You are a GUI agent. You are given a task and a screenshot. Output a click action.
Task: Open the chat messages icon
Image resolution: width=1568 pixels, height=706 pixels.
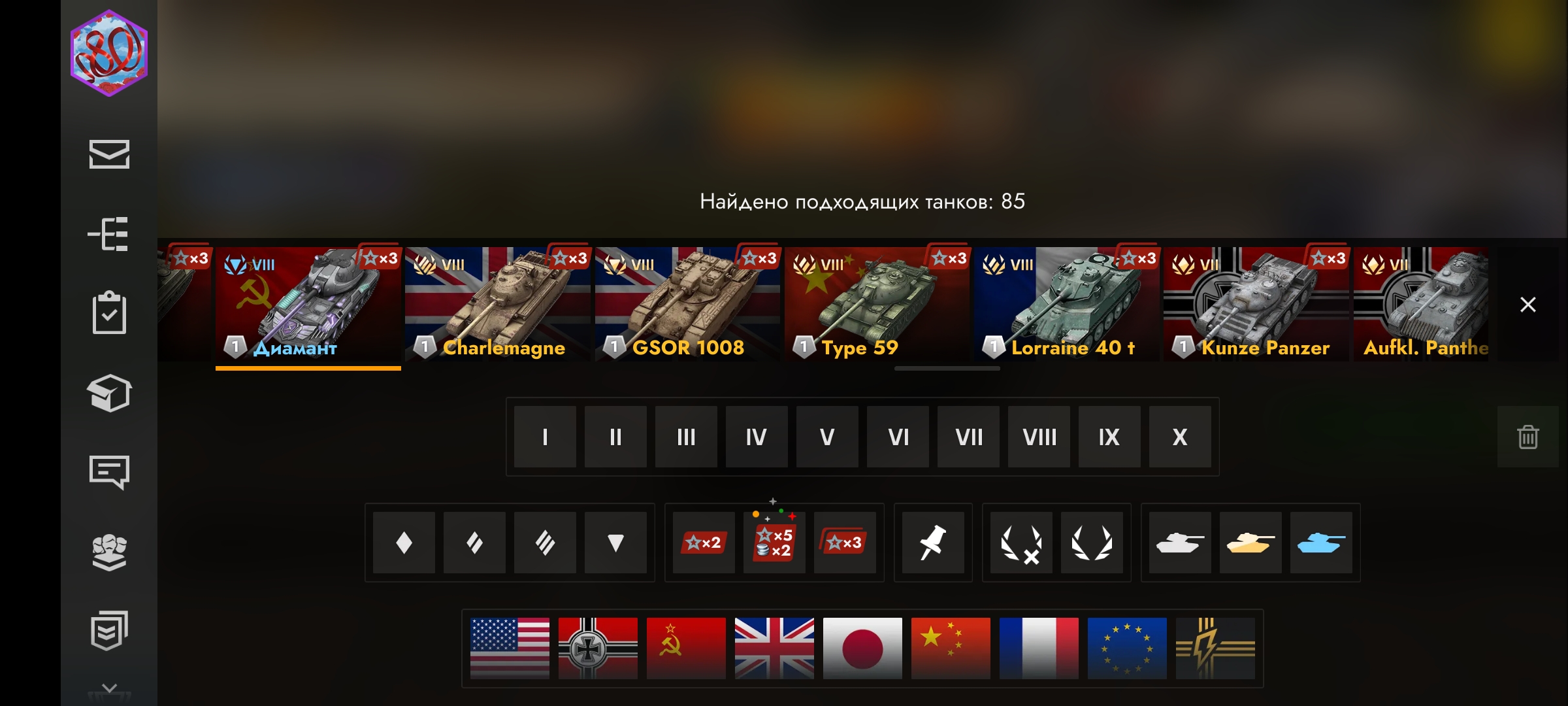coord(109,473)
